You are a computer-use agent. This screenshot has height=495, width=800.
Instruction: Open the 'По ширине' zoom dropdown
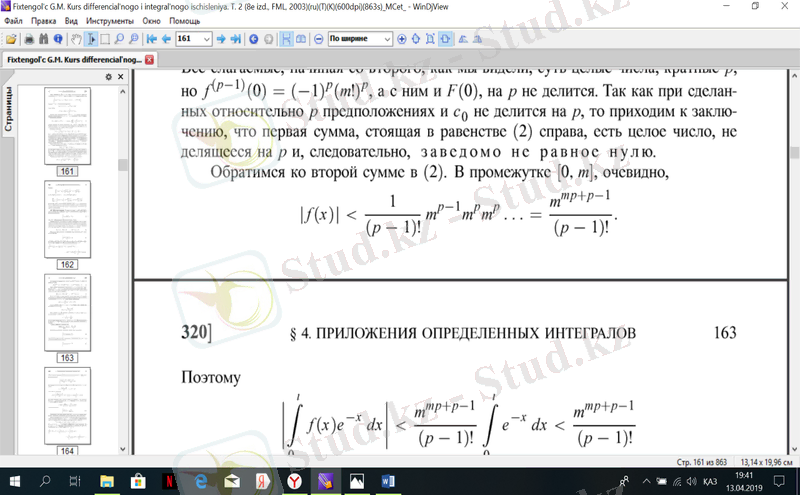pyautogui.click(x=387, y=39)
